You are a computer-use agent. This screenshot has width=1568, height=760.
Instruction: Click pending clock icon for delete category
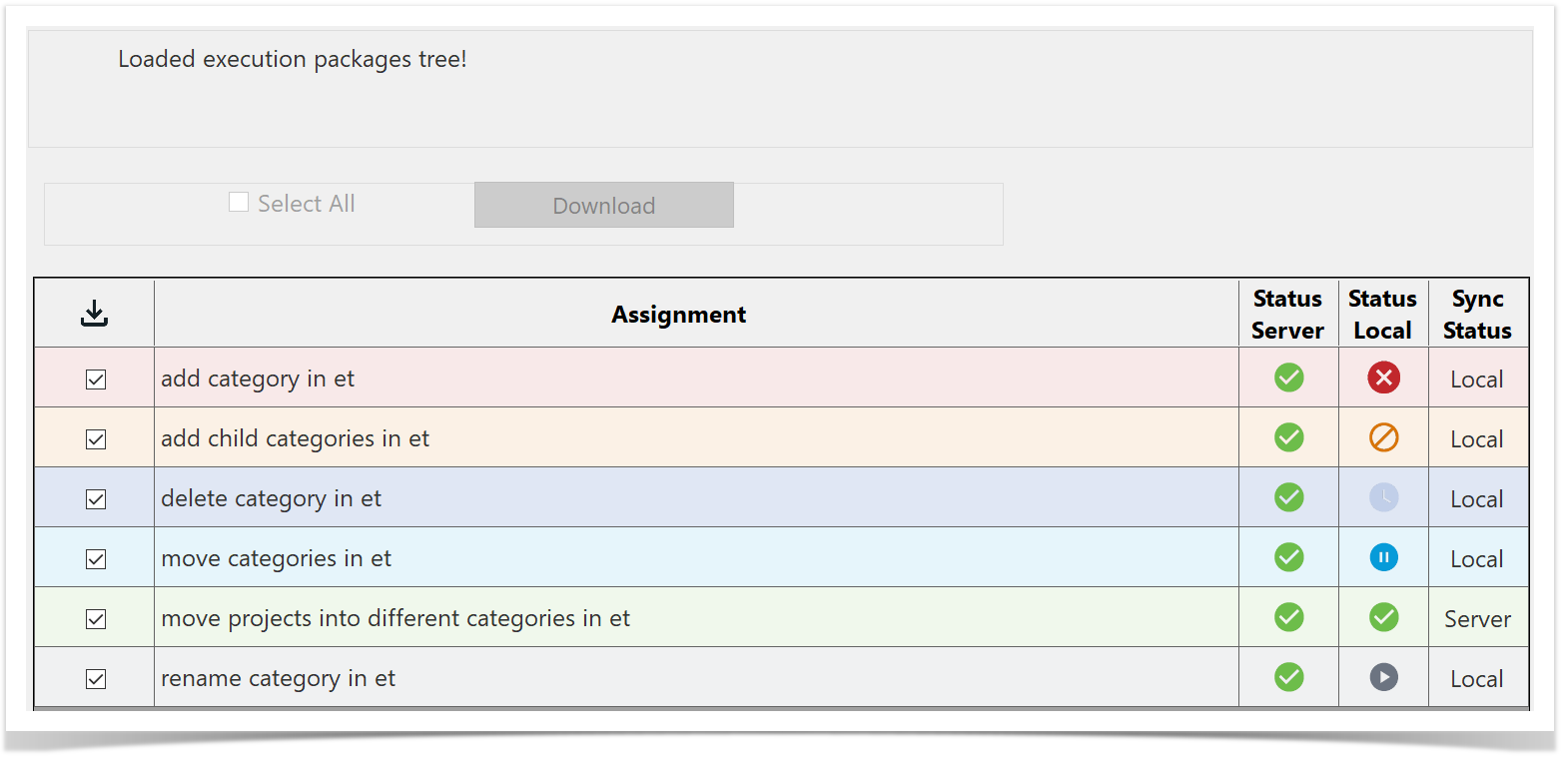coord(1383,497)
